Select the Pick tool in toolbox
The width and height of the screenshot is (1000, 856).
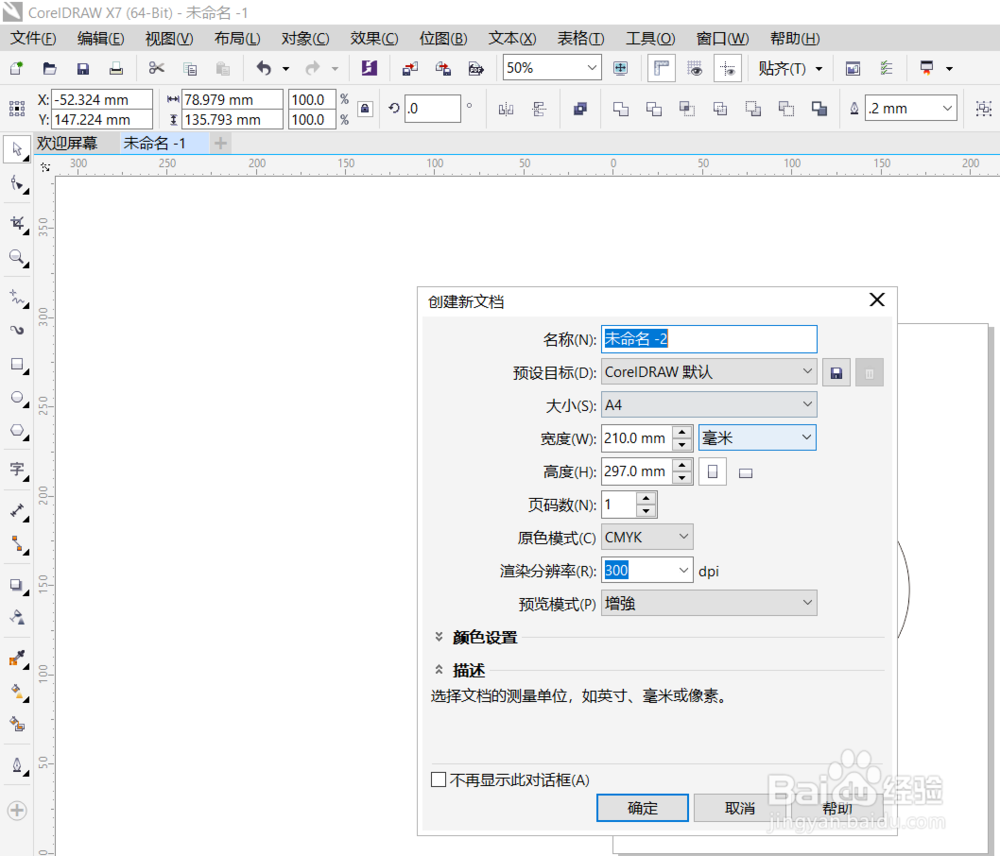tap(17, 149)
